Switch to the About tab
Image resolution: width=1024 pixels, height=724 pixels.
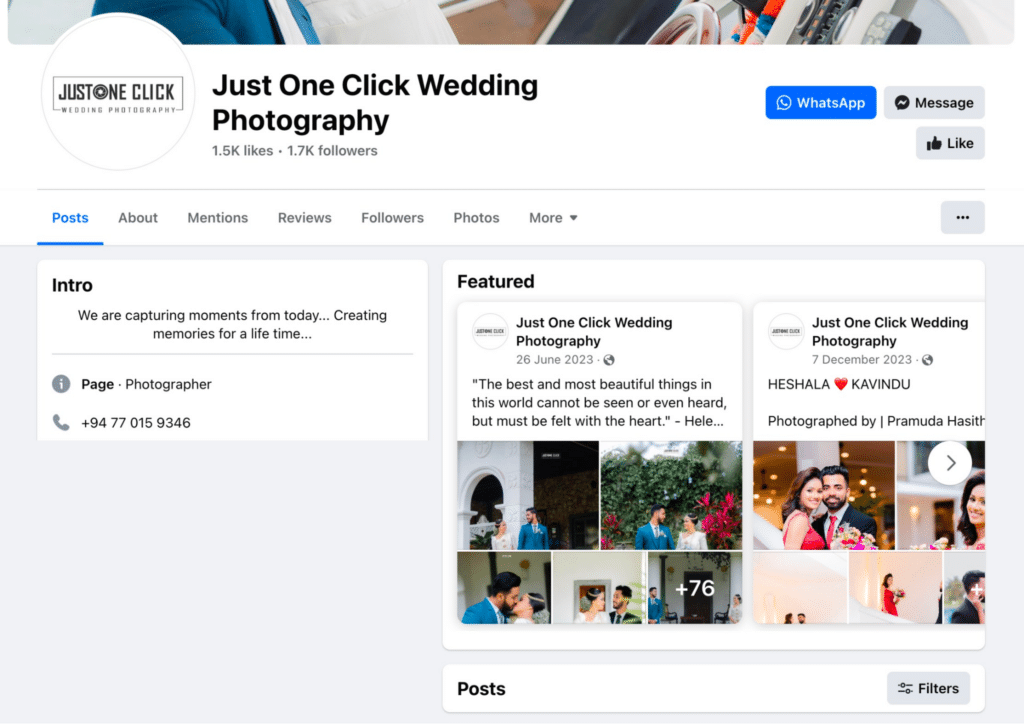coord(138,217)
